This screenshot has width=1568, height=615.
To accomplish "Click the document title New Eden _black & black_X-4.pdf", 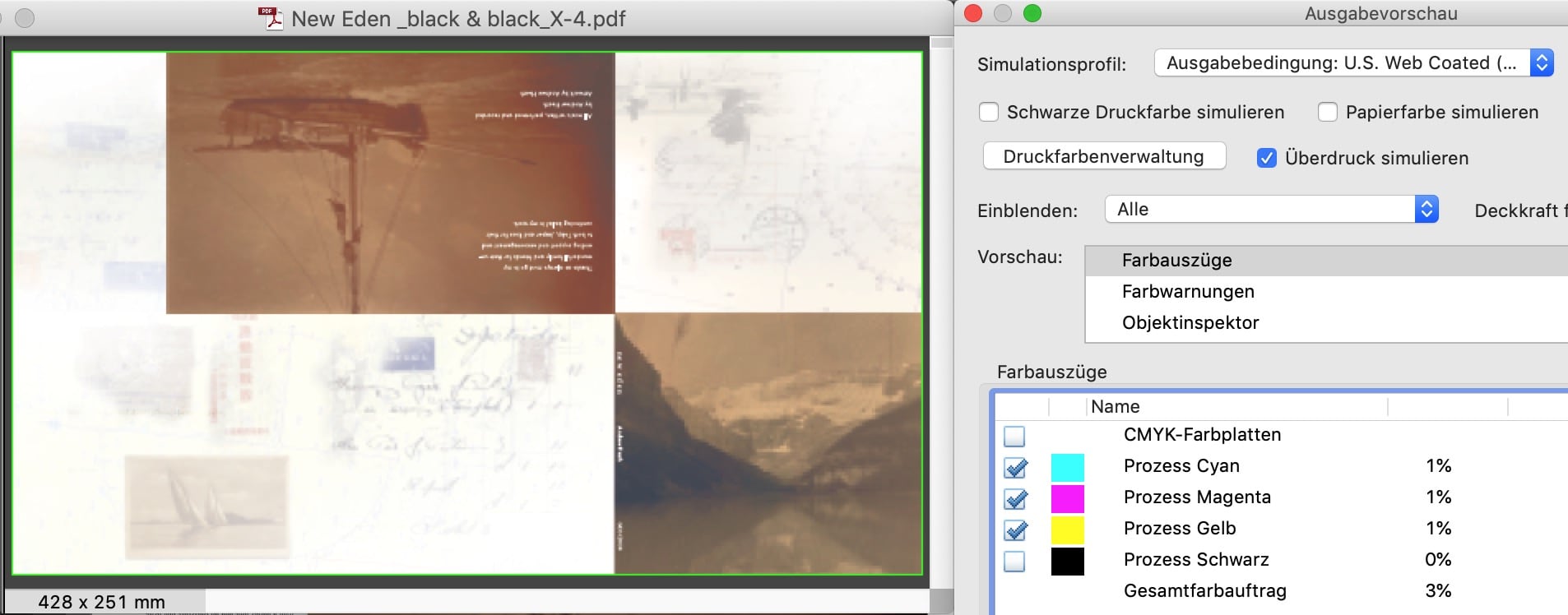I will point(458,19).
